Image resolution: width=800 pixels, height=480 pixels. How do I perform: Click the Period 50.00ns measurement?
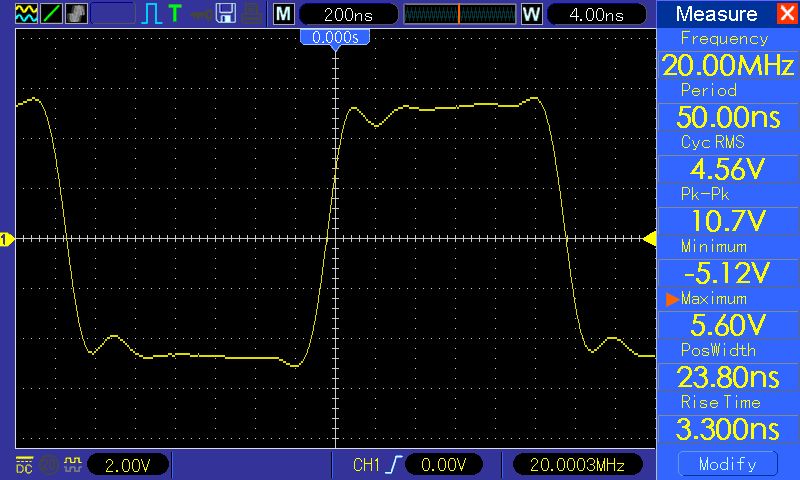728,107
